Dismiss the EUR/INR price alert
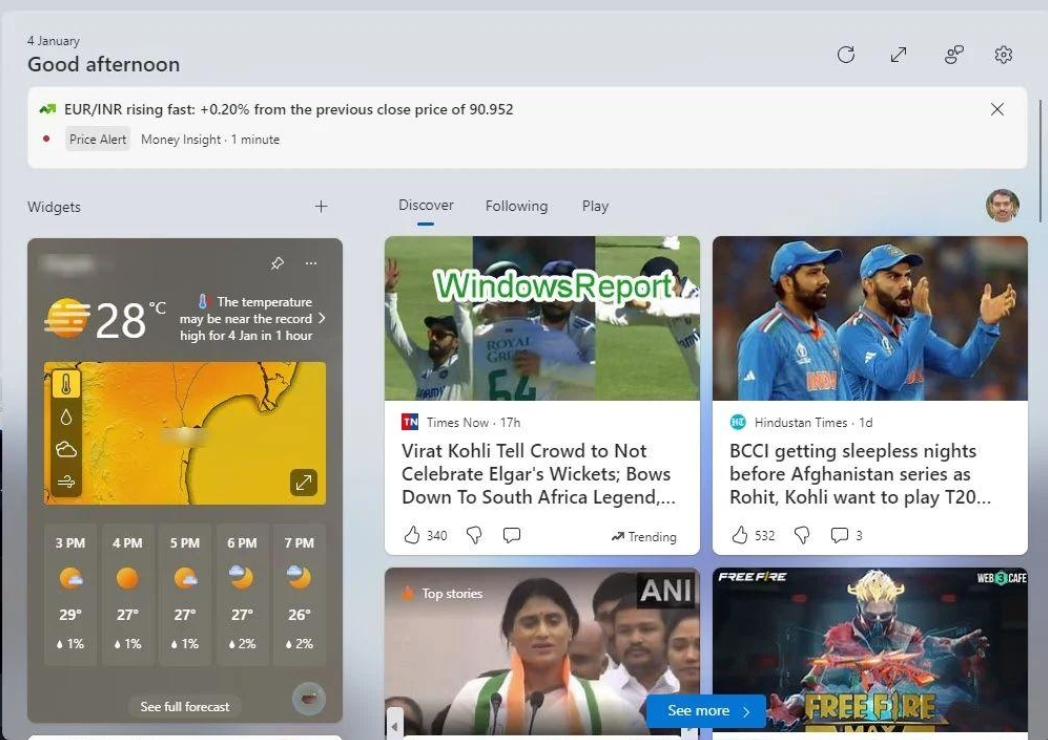Screen dimensions: 1048x740 pos(997,109)
